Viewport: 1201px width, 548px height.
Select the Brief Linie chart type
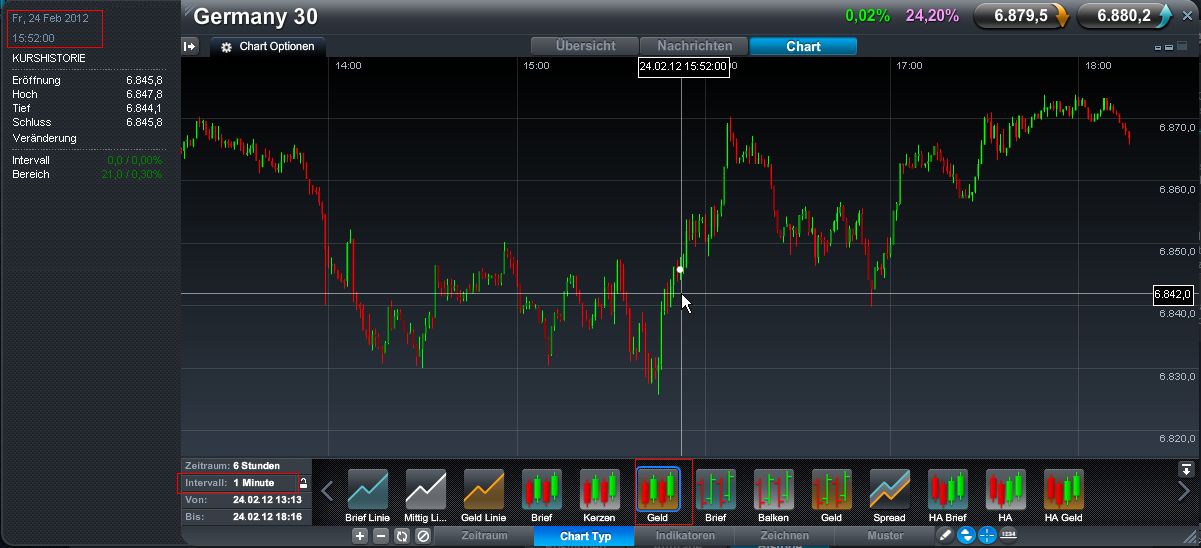pyautogui.click(x=367, y=490)
